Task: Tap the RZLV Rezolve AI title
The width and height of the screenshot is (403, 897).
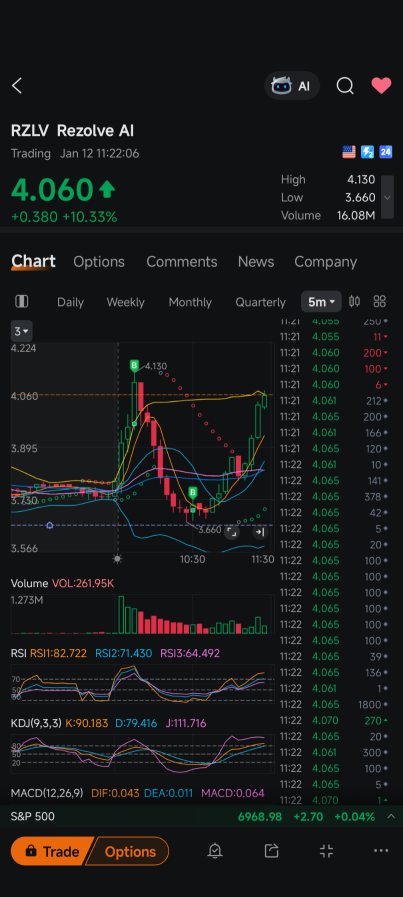Action: click(72, 131)
